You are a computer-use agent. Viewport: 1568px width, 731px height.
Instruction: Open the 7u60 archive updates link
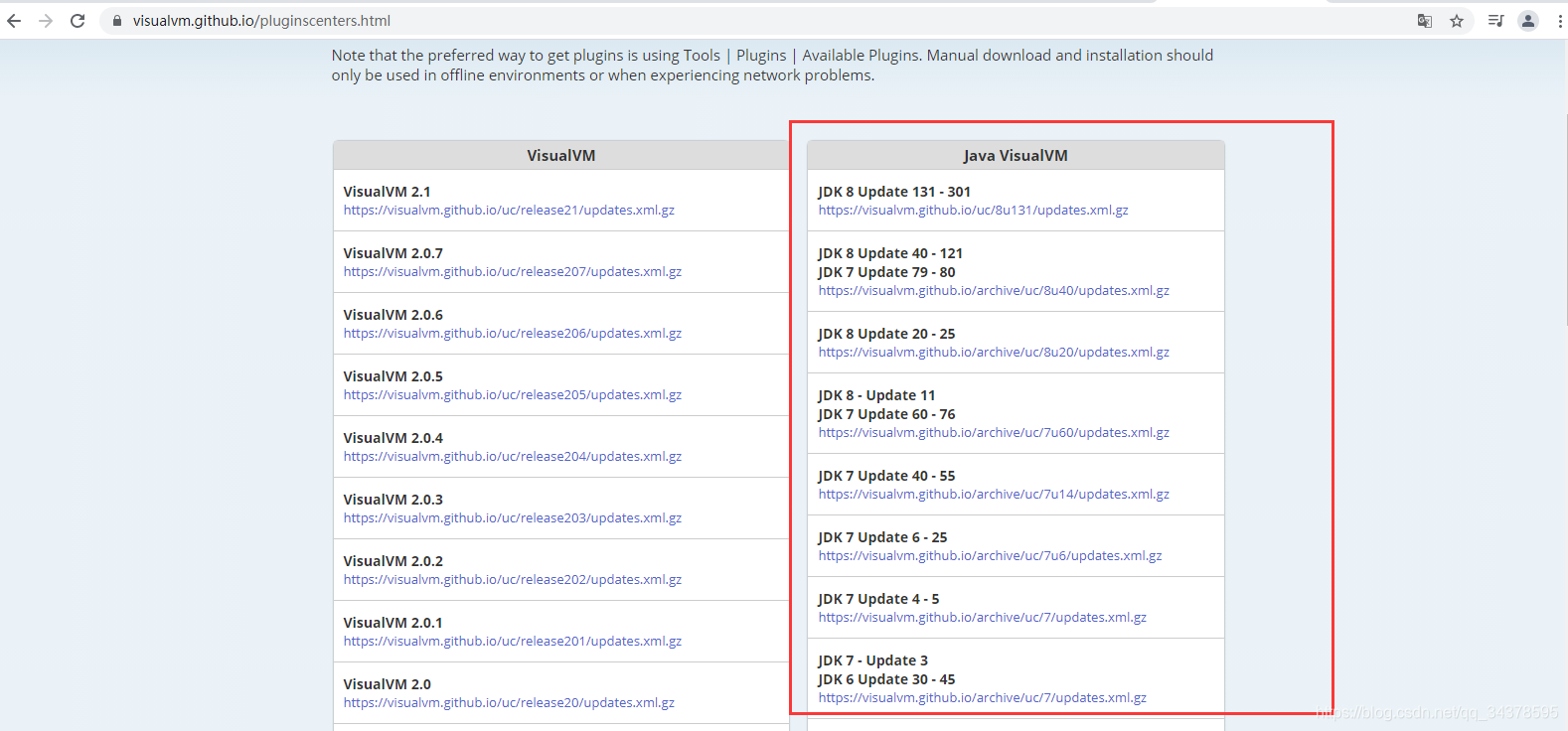coord(994,433)
